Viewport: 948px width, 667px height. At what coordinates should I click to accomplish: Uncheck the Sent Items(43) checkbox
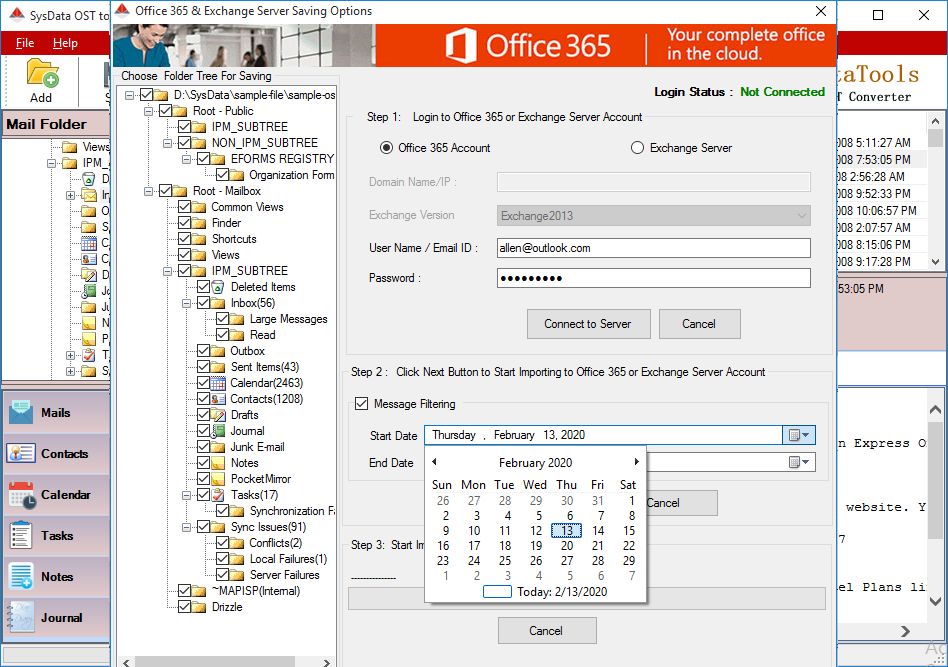pos(203,367)
